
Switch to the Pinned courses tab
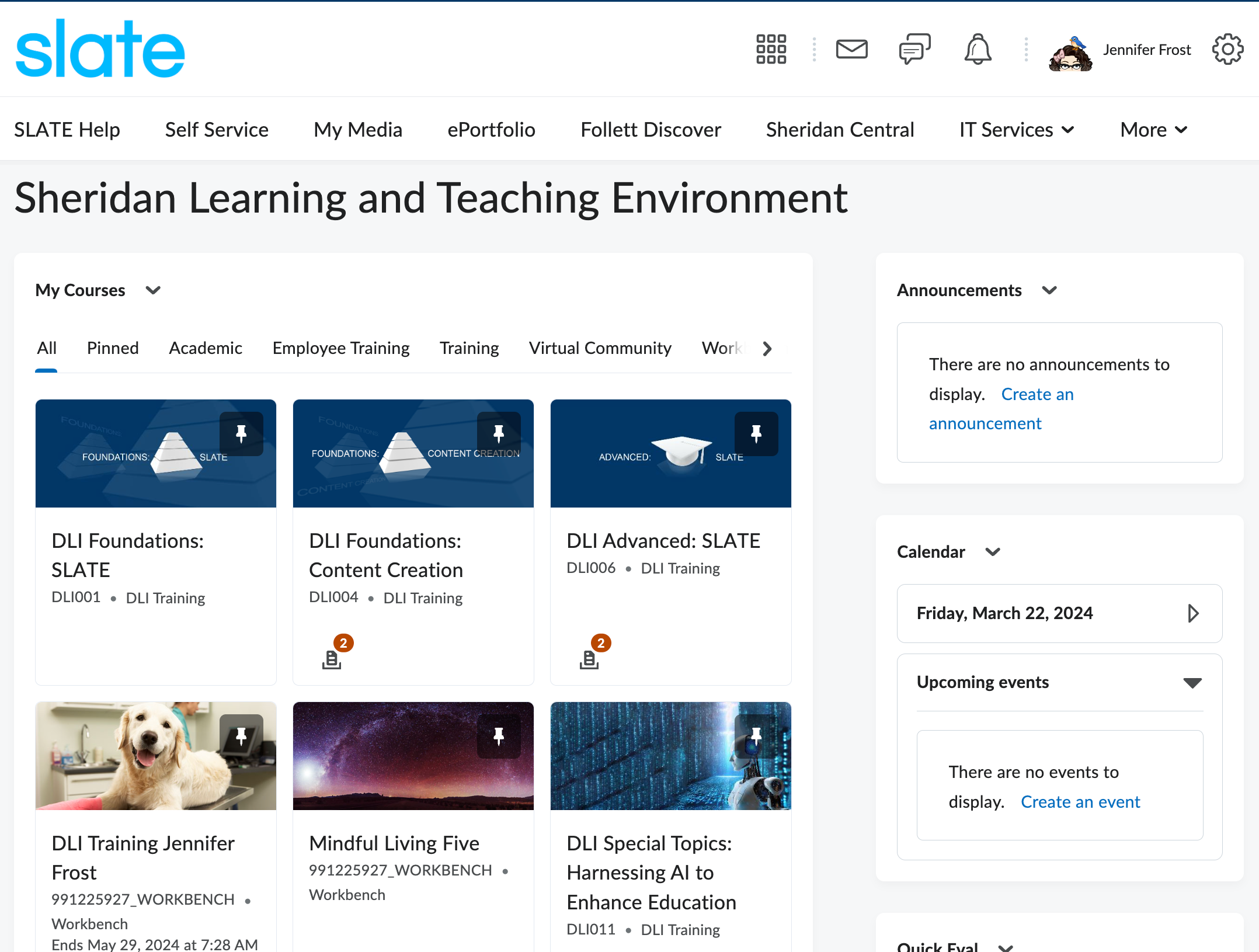[113, 348]
